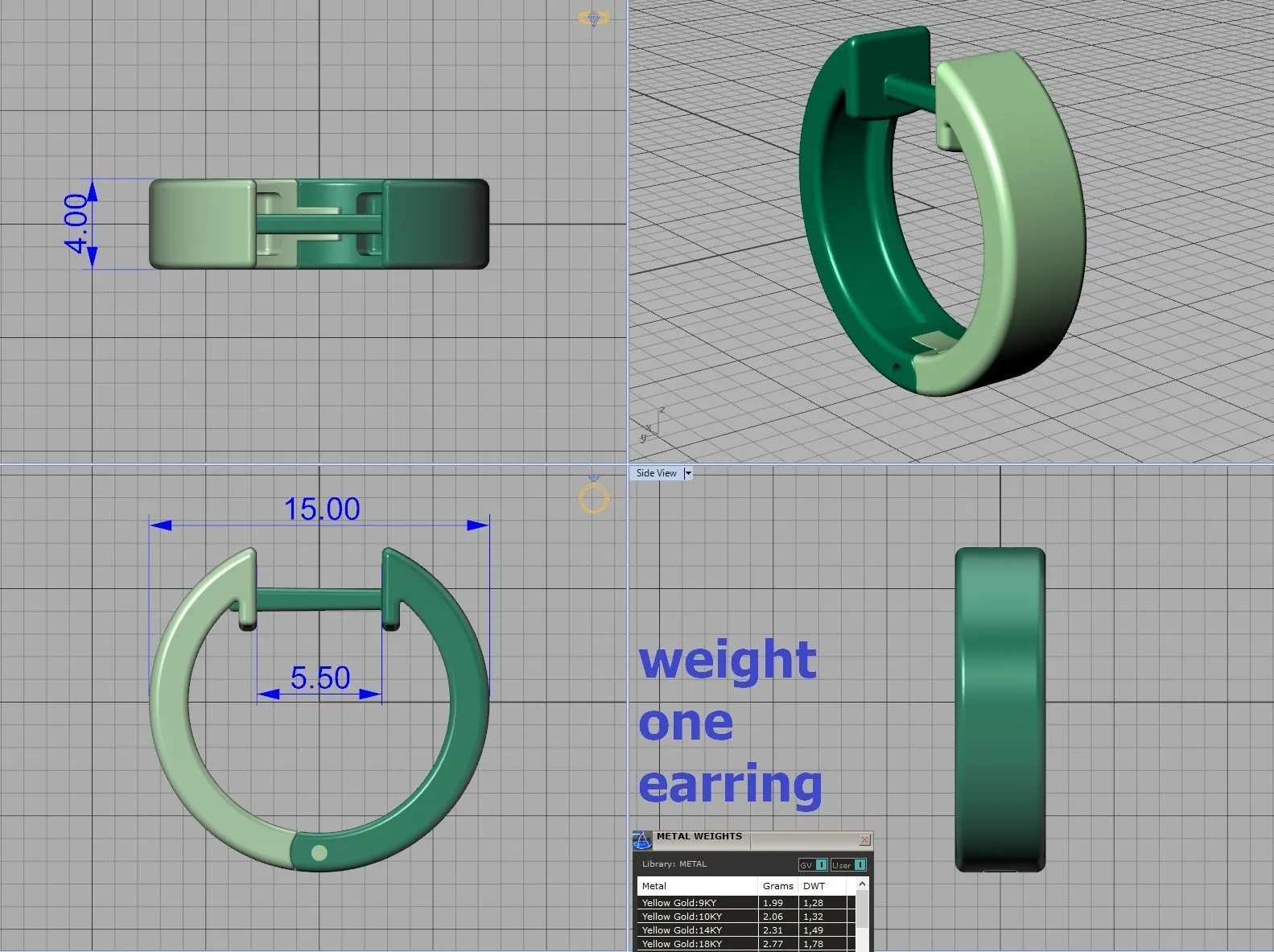Click the ring top-view icon in top-left viewport
Viewport: 1274px width, 952px height.
click(x=594, y=18)
